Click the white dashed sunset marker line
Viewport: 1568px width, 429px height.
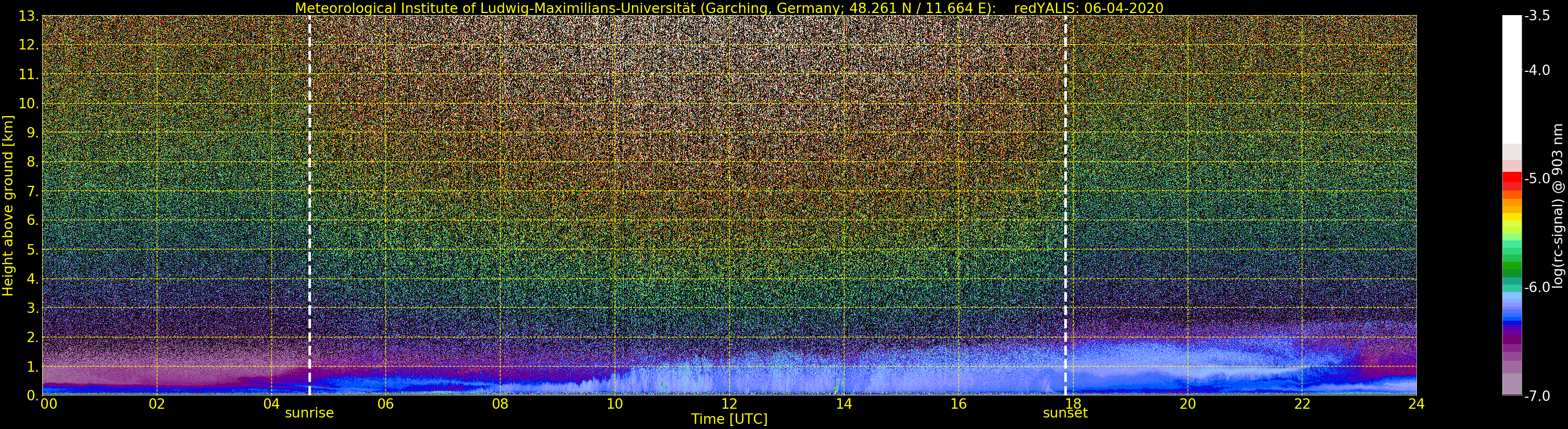1065,206
